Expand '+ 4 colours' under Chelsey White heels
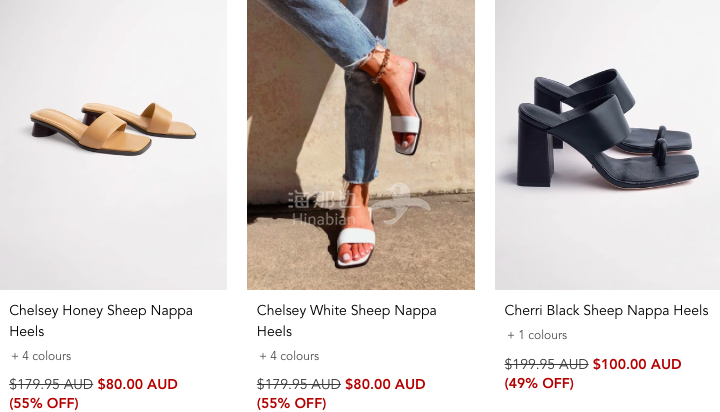This screenshot has width=720, height=412. coord(289,356)
